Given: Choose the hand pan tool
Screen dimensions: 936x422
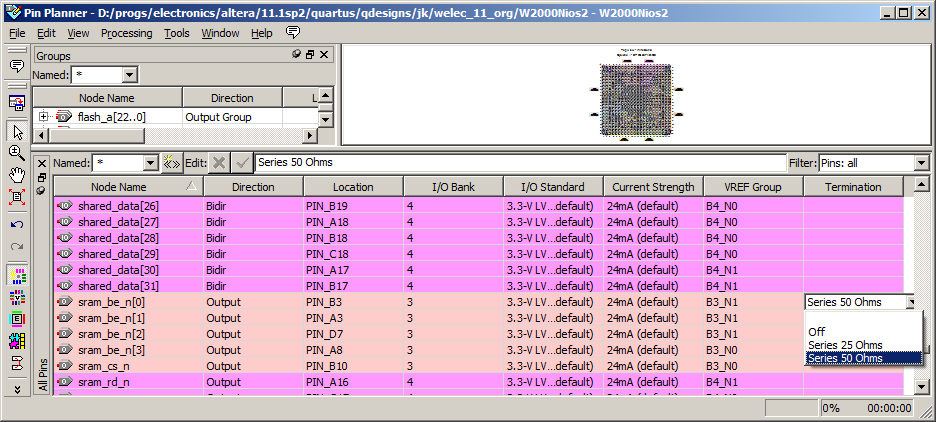Looking at the screenshot, I should click(x=17, y=174).
